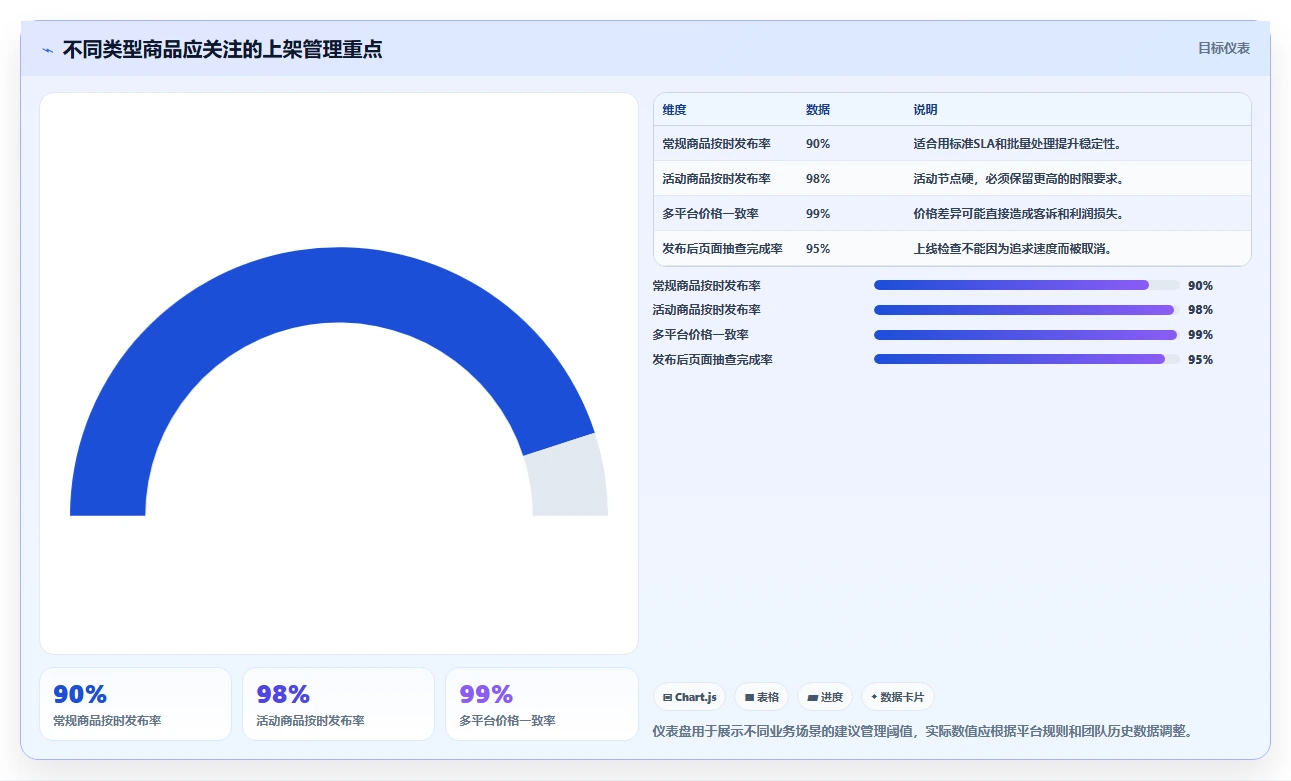The width and height of the screenshot is (1291, 781).
Task: Click the 常规商品按时发布率 90% progress bar
Action: (x=1027, y=285)
